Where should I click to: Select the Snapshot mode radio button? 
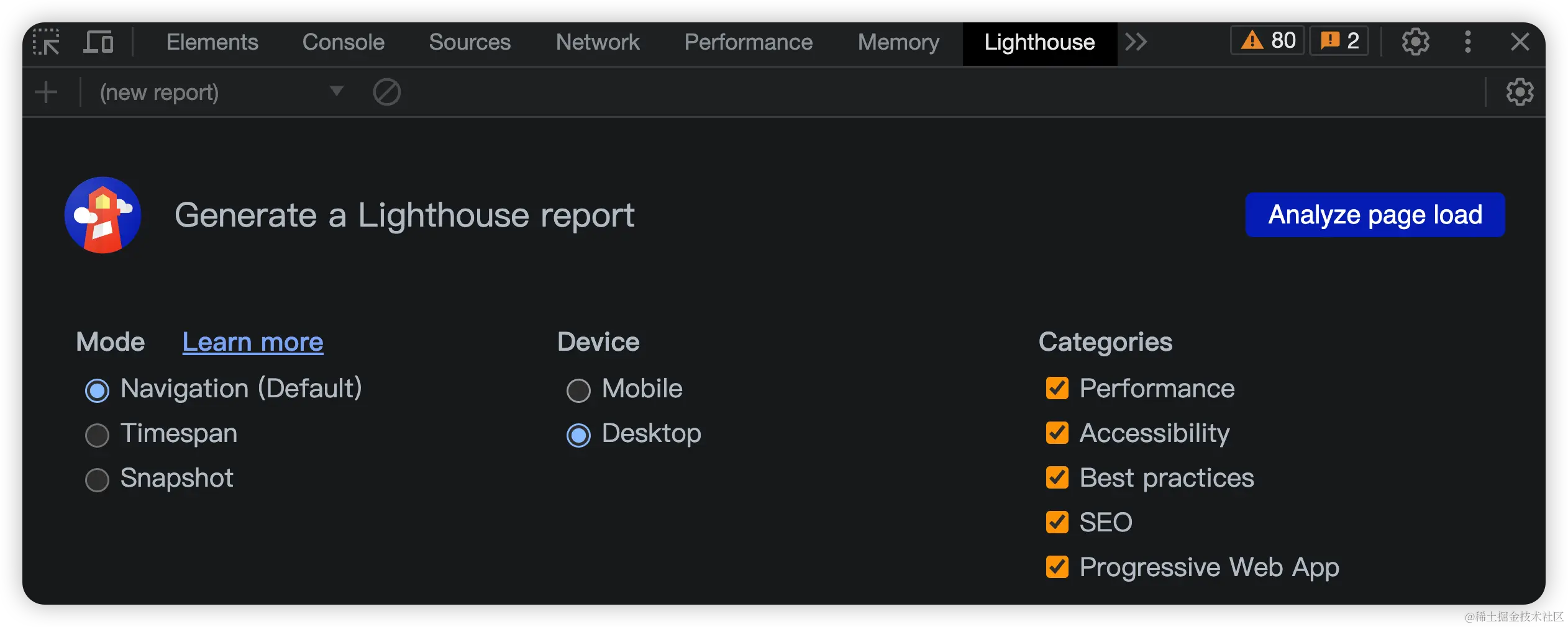click(97, 480)
